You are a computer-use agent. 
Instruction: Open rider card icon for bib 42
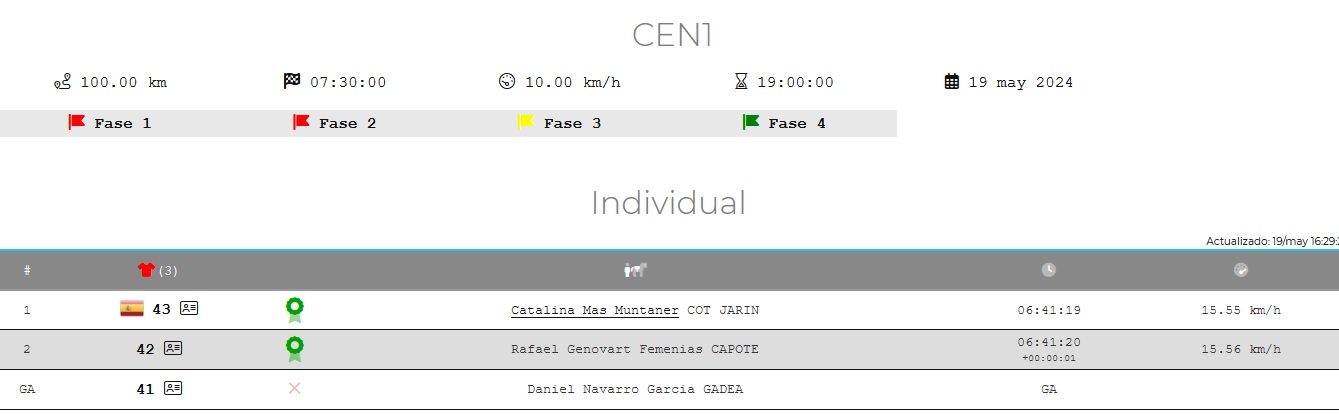point(173,348)
